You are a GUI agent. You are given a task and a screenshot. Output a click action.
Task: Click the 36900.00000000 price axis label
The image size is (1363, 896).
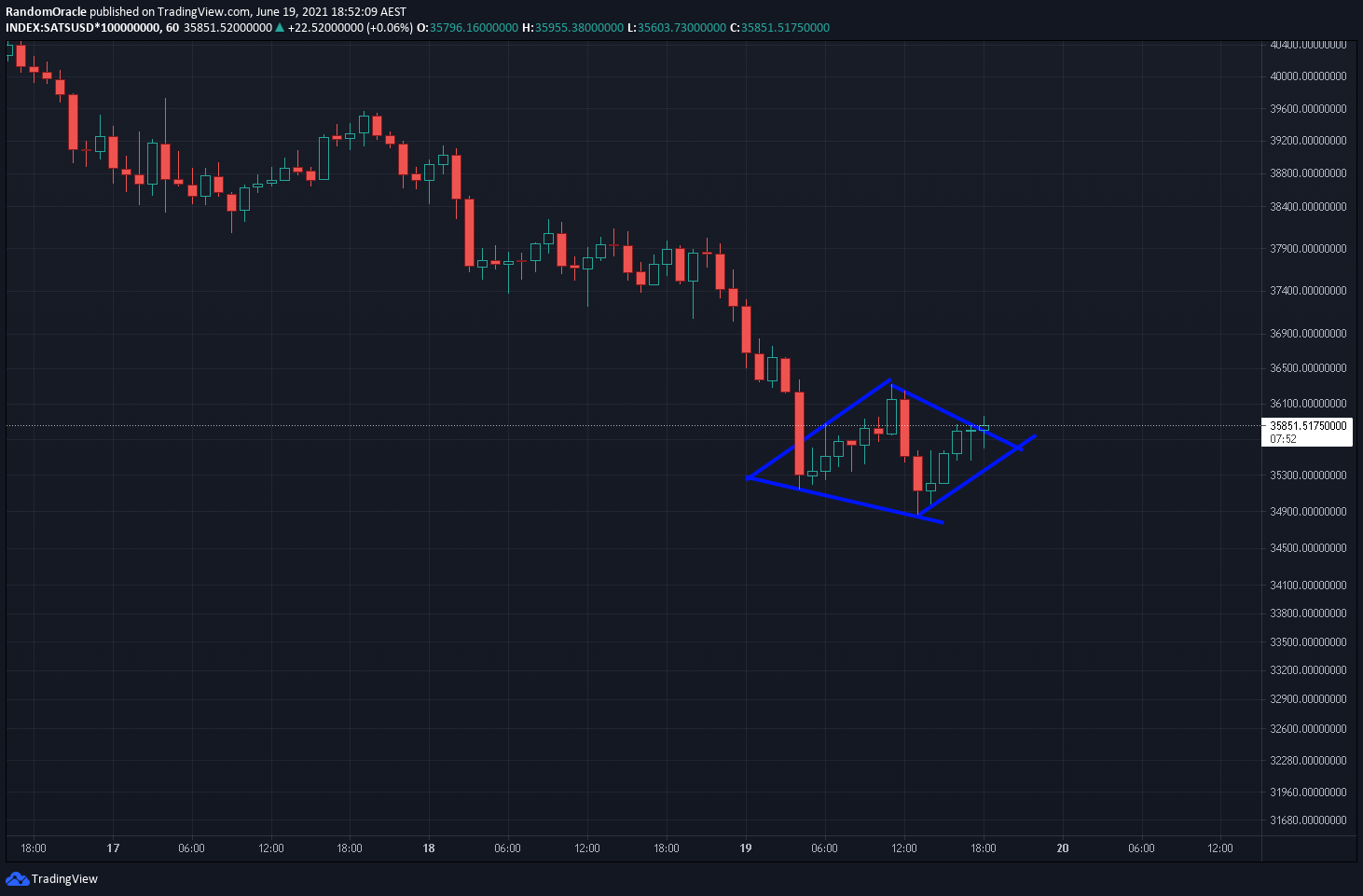1308,334
